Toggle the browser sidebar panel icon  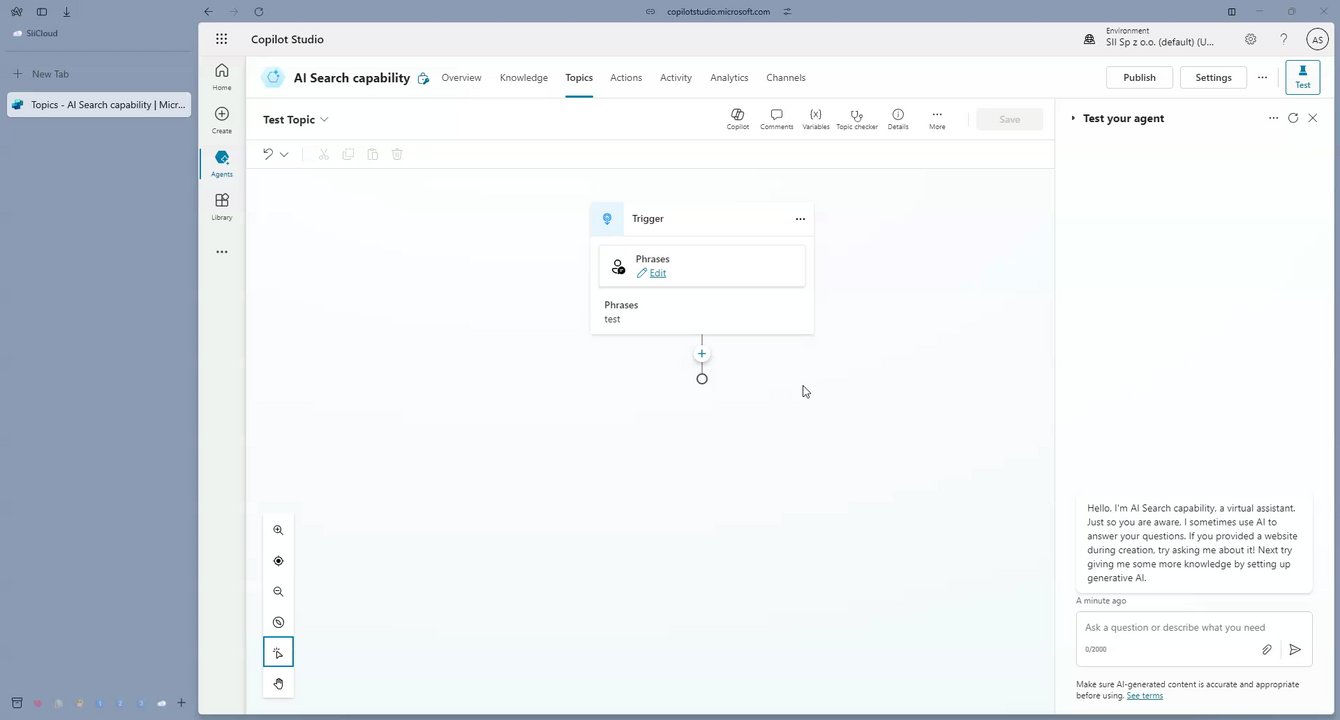(41, 12)
